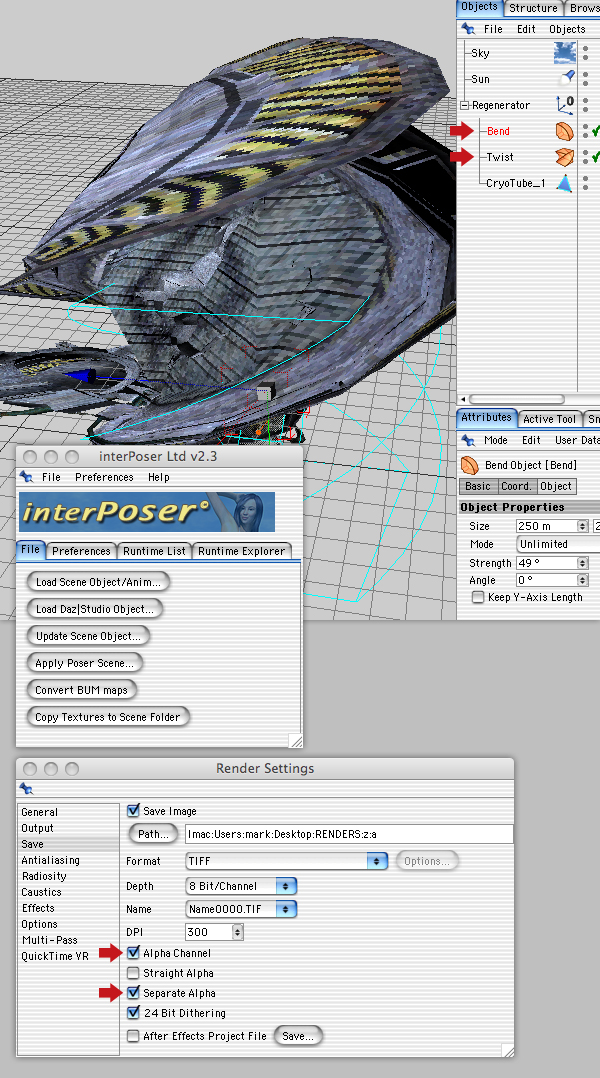
Task: Select Output in Render Settings list
Action: tap(37, 828)
